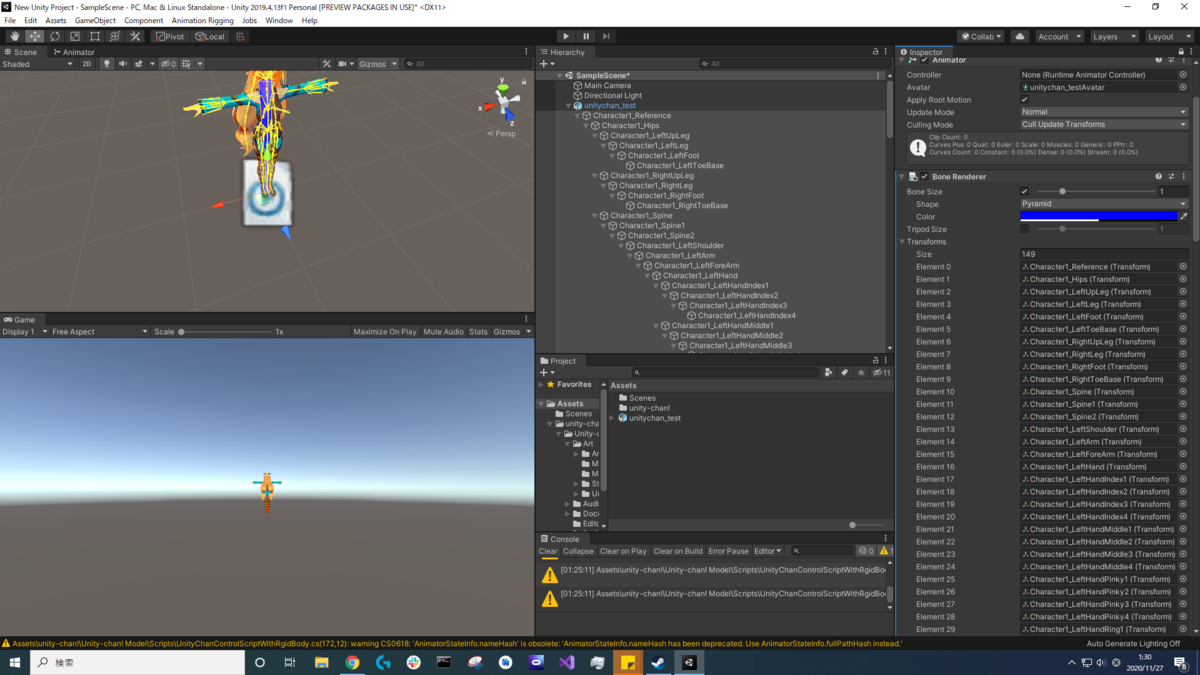This screenshot has height=675, width=1200.
Task: Toggle grid snapping icon in toolbar
Action: [x=240, y=36]
